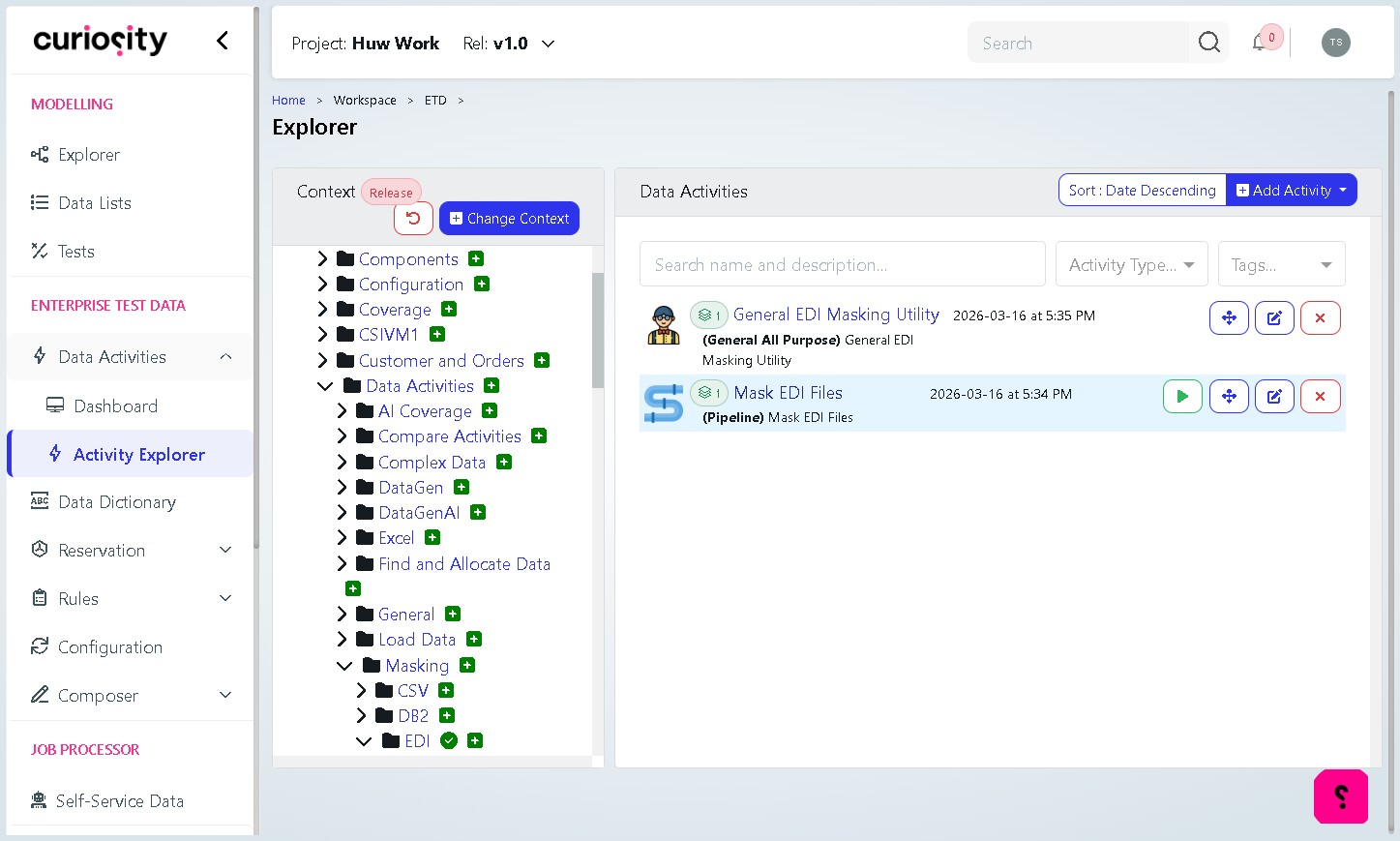Collapse the Masking folder

[344, 666]
